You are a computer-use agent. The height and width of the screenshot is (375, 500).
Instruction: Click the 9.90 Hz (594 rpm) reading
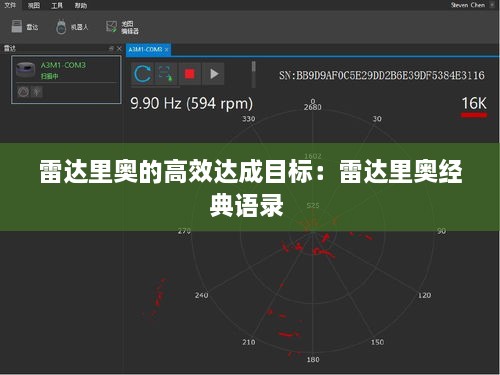pos(192,103)
